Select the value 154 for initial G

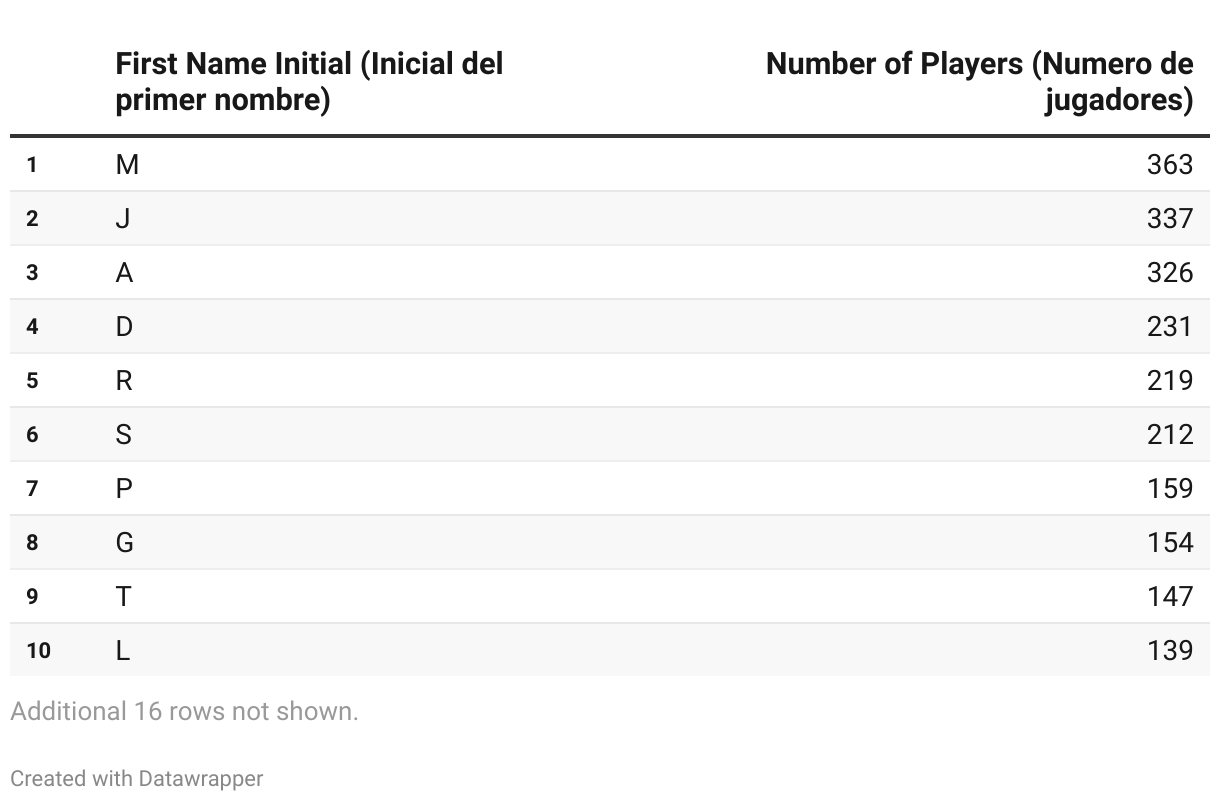pyautogui.click(x=1169, y=543)
